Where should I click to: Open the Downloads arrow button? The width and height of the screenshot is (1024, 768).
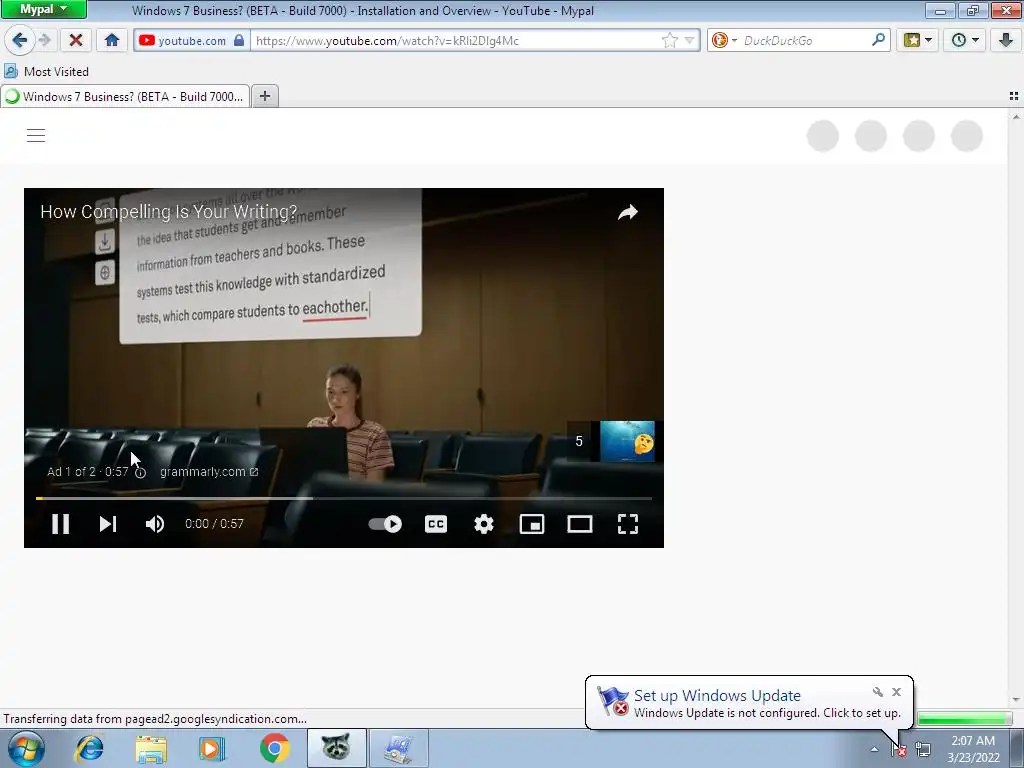pyautogui.click(x=1006, y=40)
